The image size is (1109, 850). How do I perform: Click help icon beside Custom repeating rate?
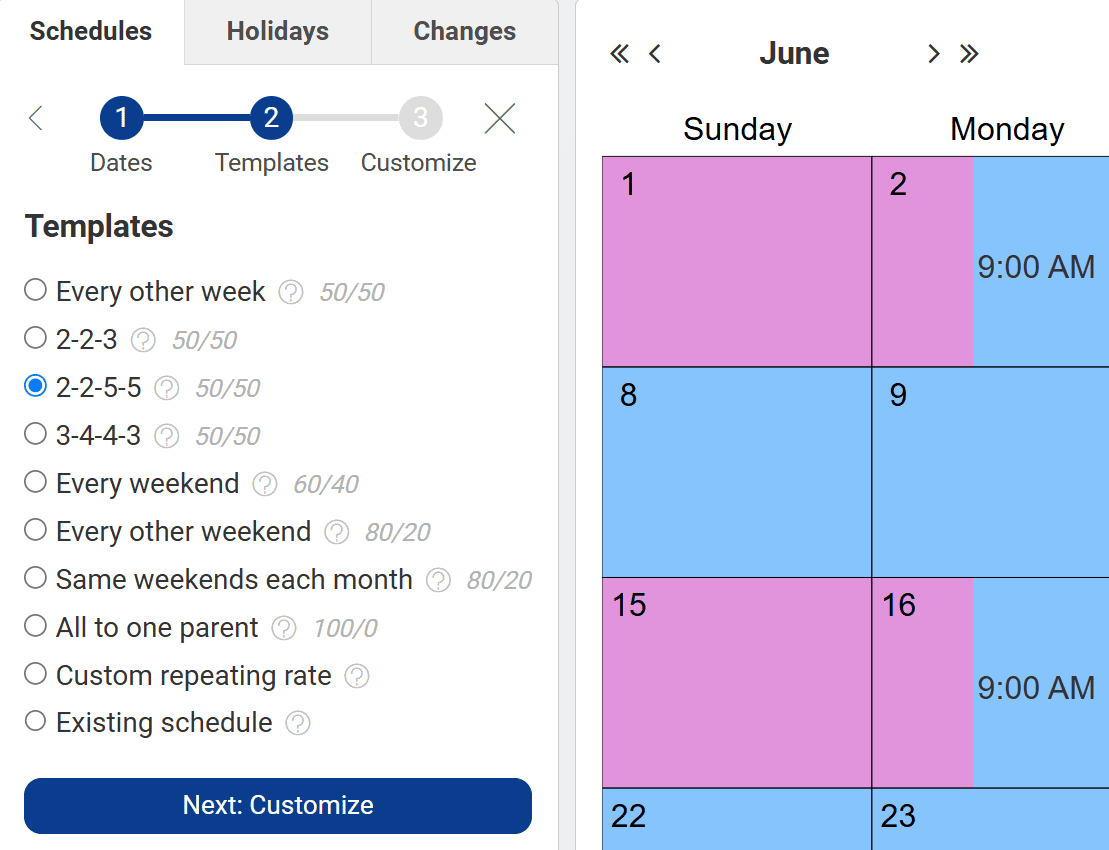point(357,676)
